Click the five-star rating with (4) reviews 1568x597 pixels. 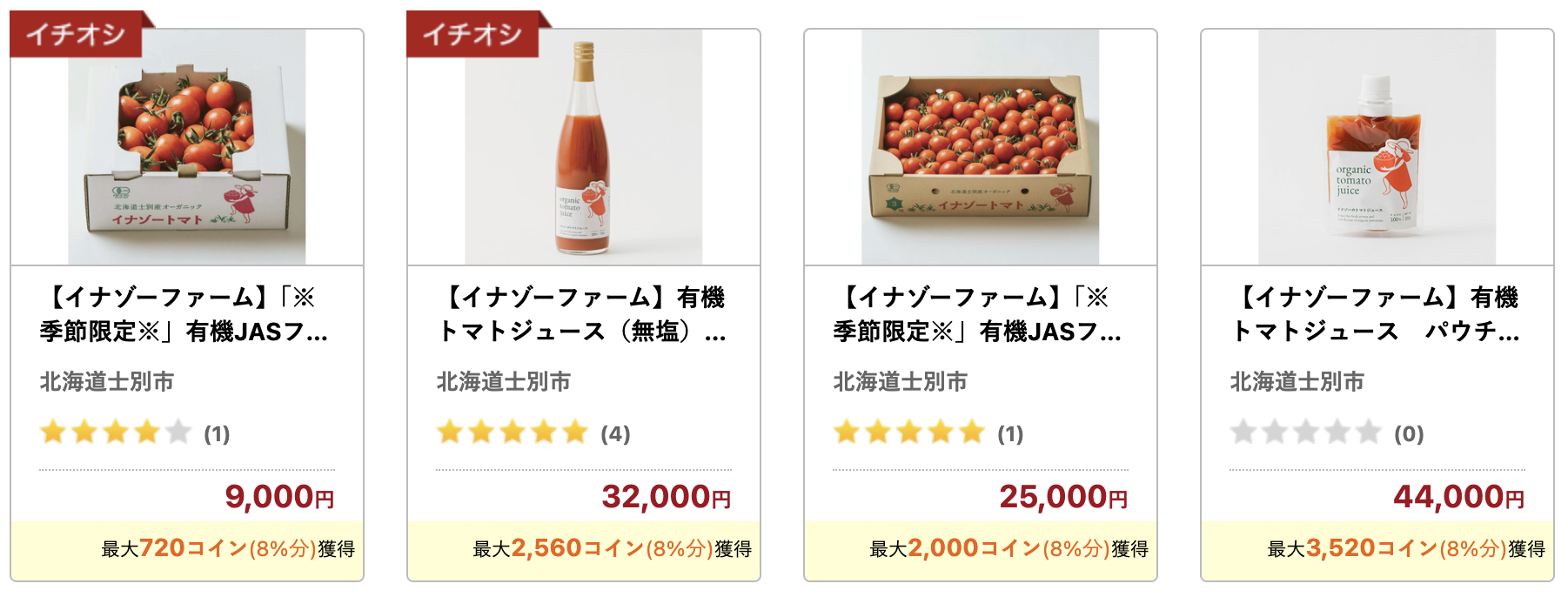point(513,432)
